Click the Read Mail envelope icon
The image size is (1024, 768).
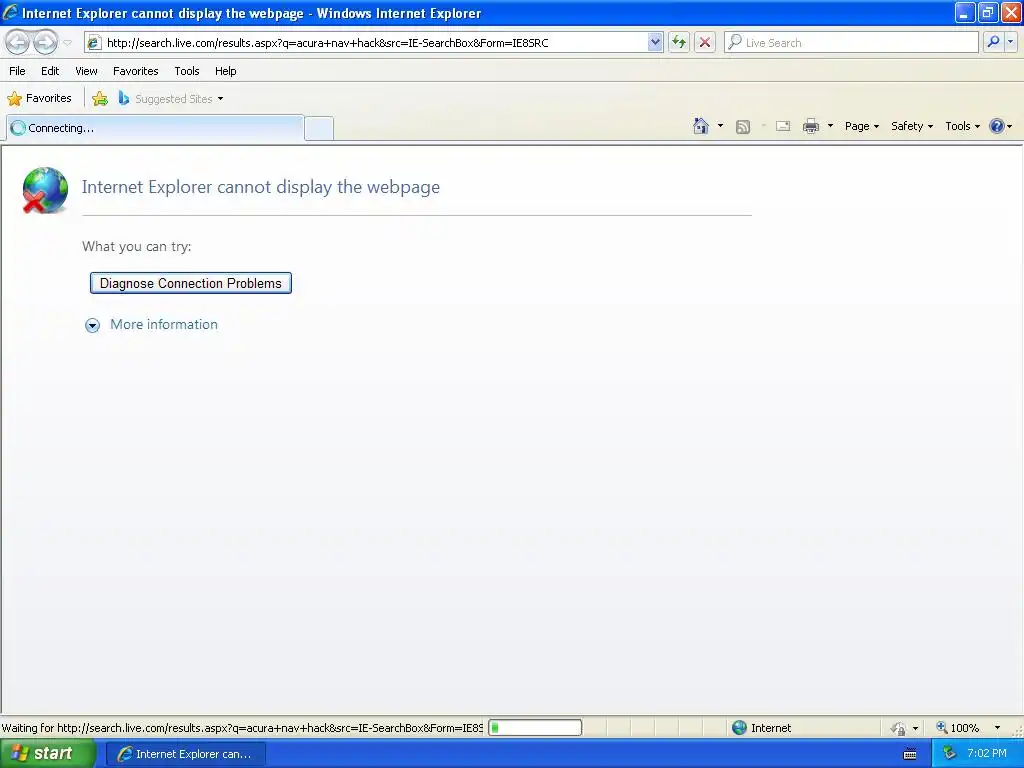(783, 126)
